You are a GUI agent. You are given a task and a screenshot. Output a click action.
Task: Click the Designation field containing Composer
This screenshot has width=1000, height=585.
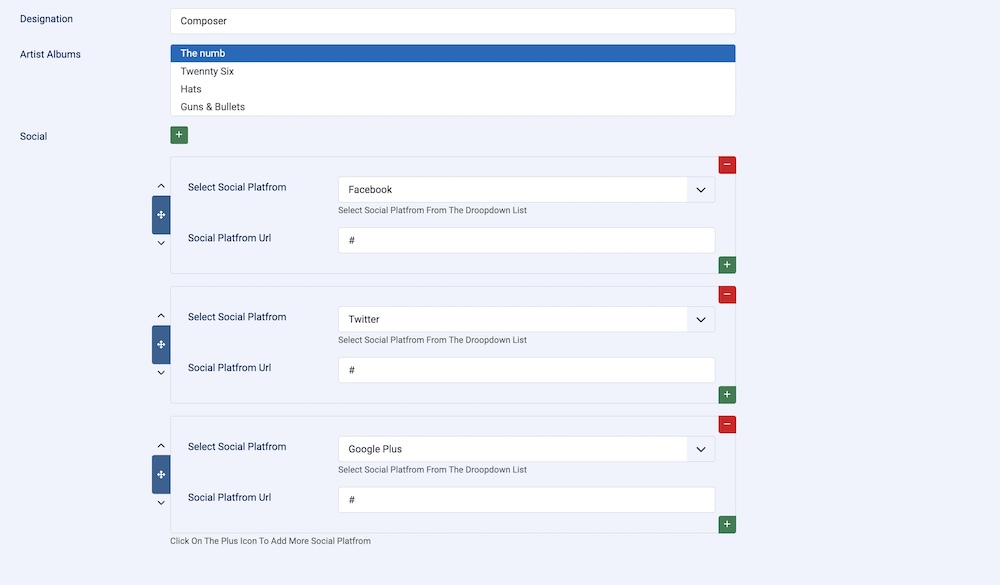tap(452, 21)
